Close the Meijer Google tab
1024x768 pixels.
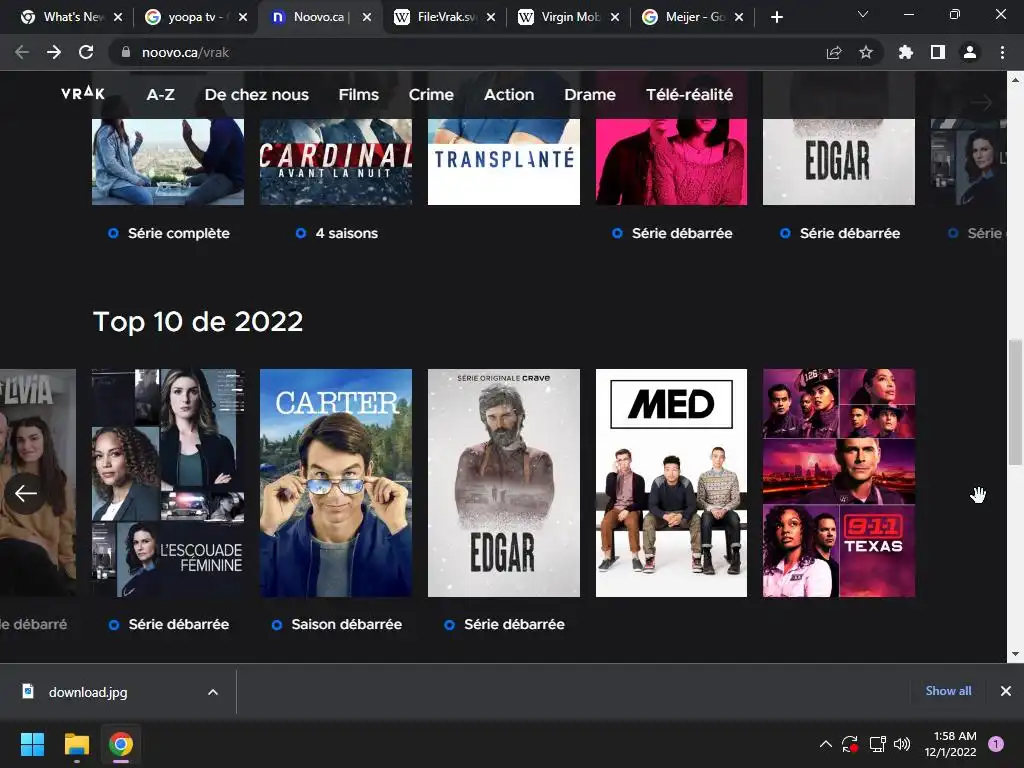(x=739, y=17)
